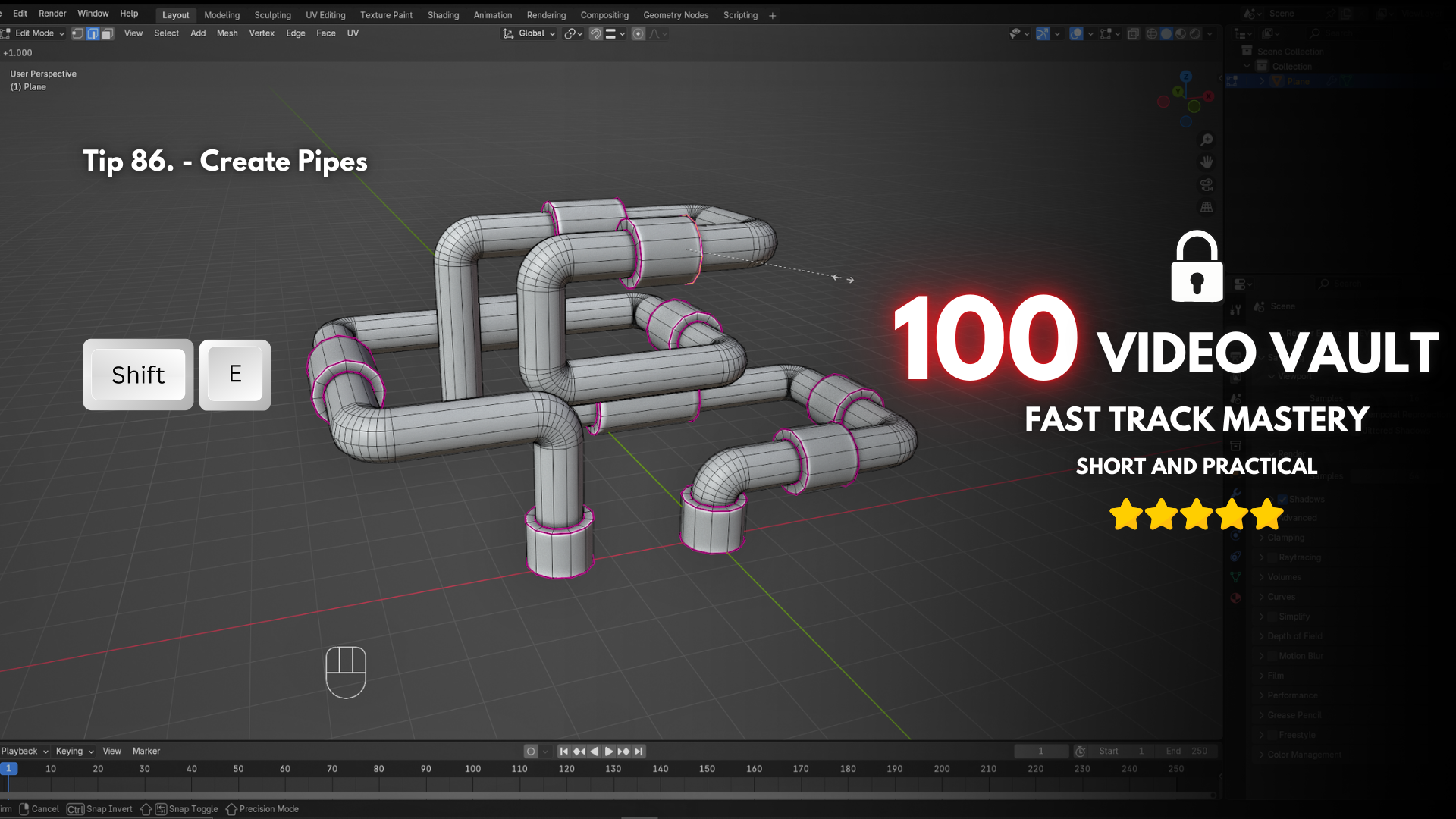Screen dimensions: 1456x819
Task: Open timeline Marker menu
Action: (x=146, y=751)
